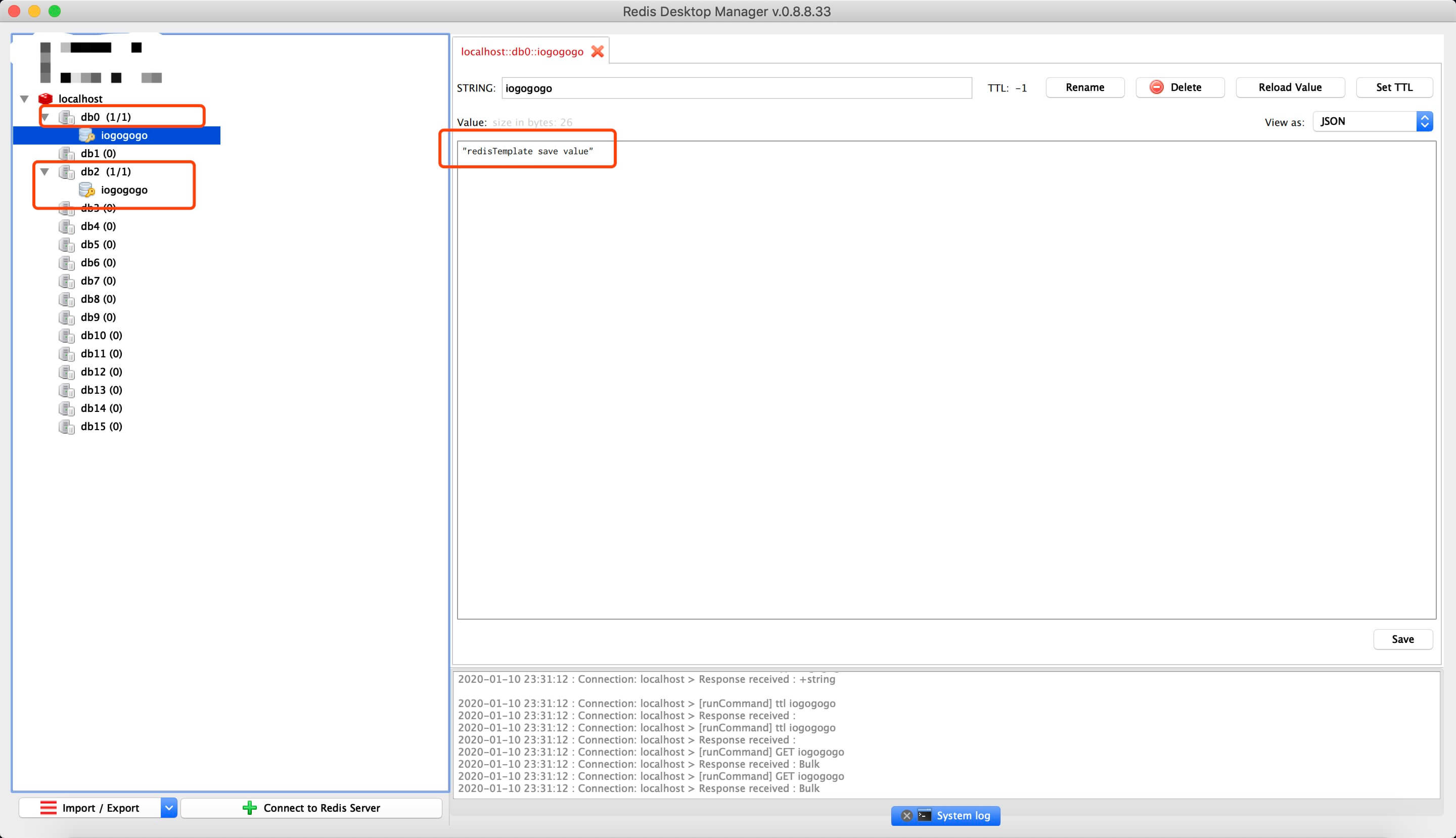1456x838 pixels.
Task: Collapse the db0 database node
Action: click(x=45, y=117)
